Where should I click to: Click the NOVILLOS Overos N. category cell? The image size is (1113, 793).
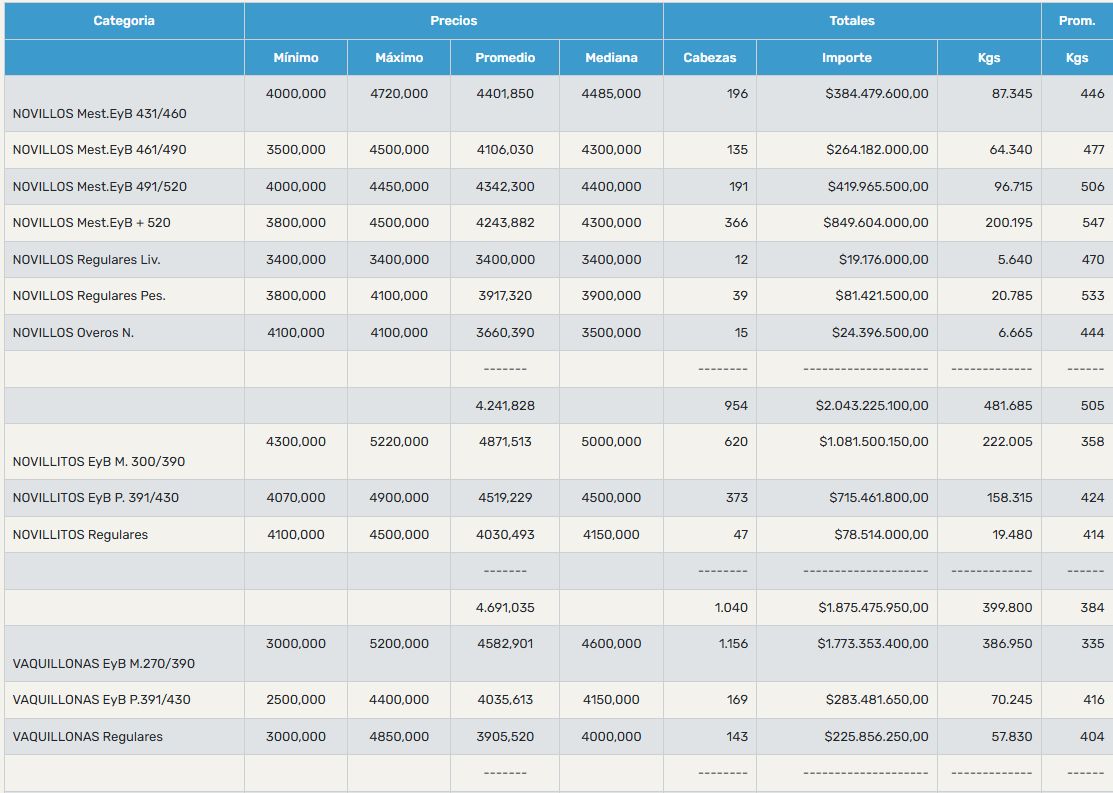124,332
